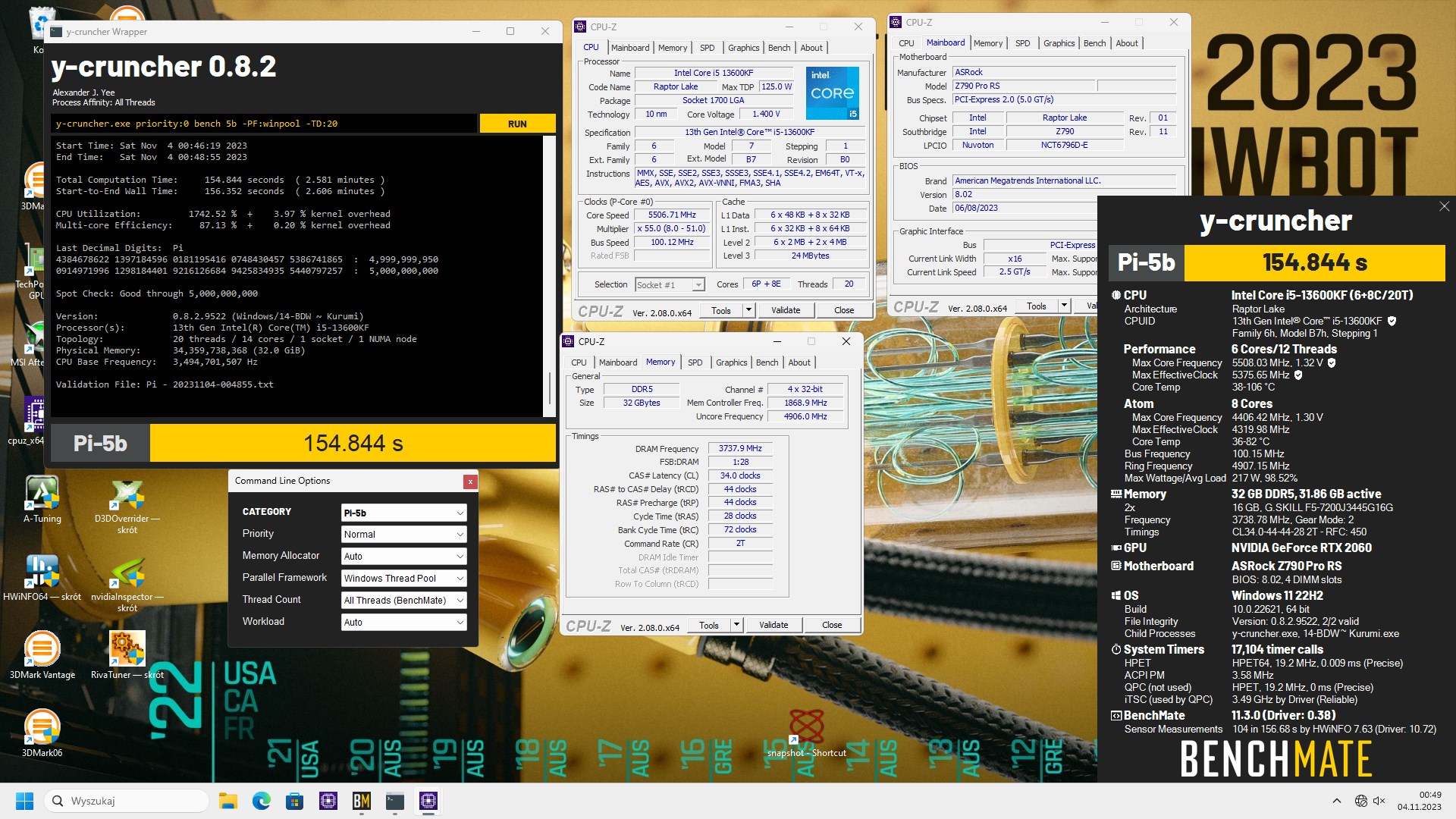Click the Wyszukaj taskbar search box
This screenshot has height=819, width=1456.
pyautogui.click(x=127, y=801)
